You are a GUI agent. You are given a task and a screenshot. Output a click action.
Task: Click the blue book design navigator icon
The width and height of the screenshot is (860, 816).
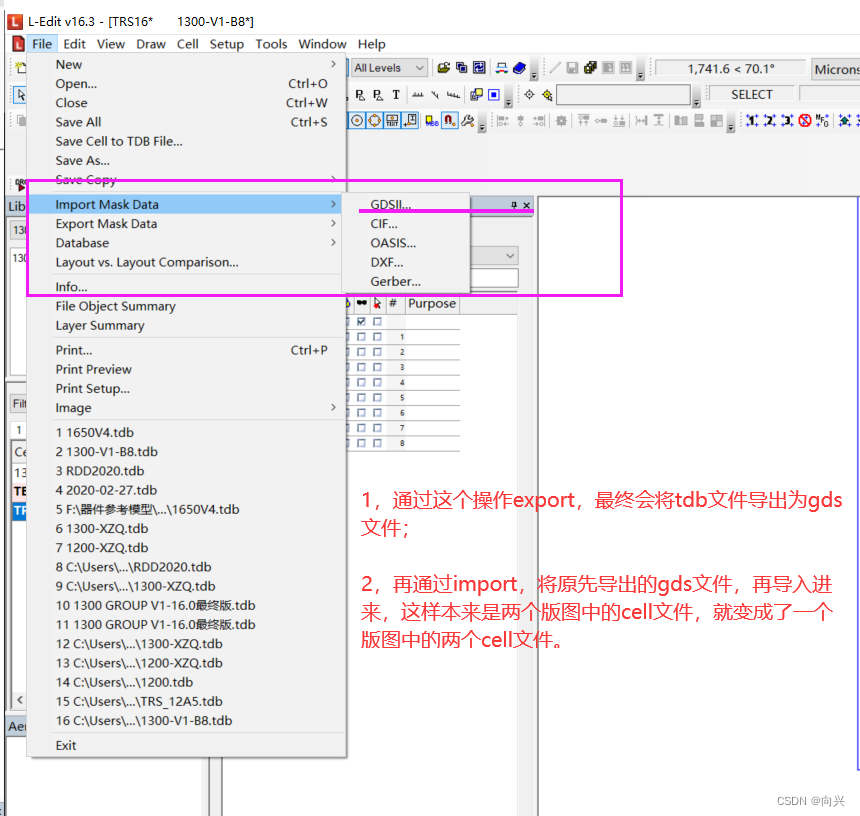click(519, 67)
